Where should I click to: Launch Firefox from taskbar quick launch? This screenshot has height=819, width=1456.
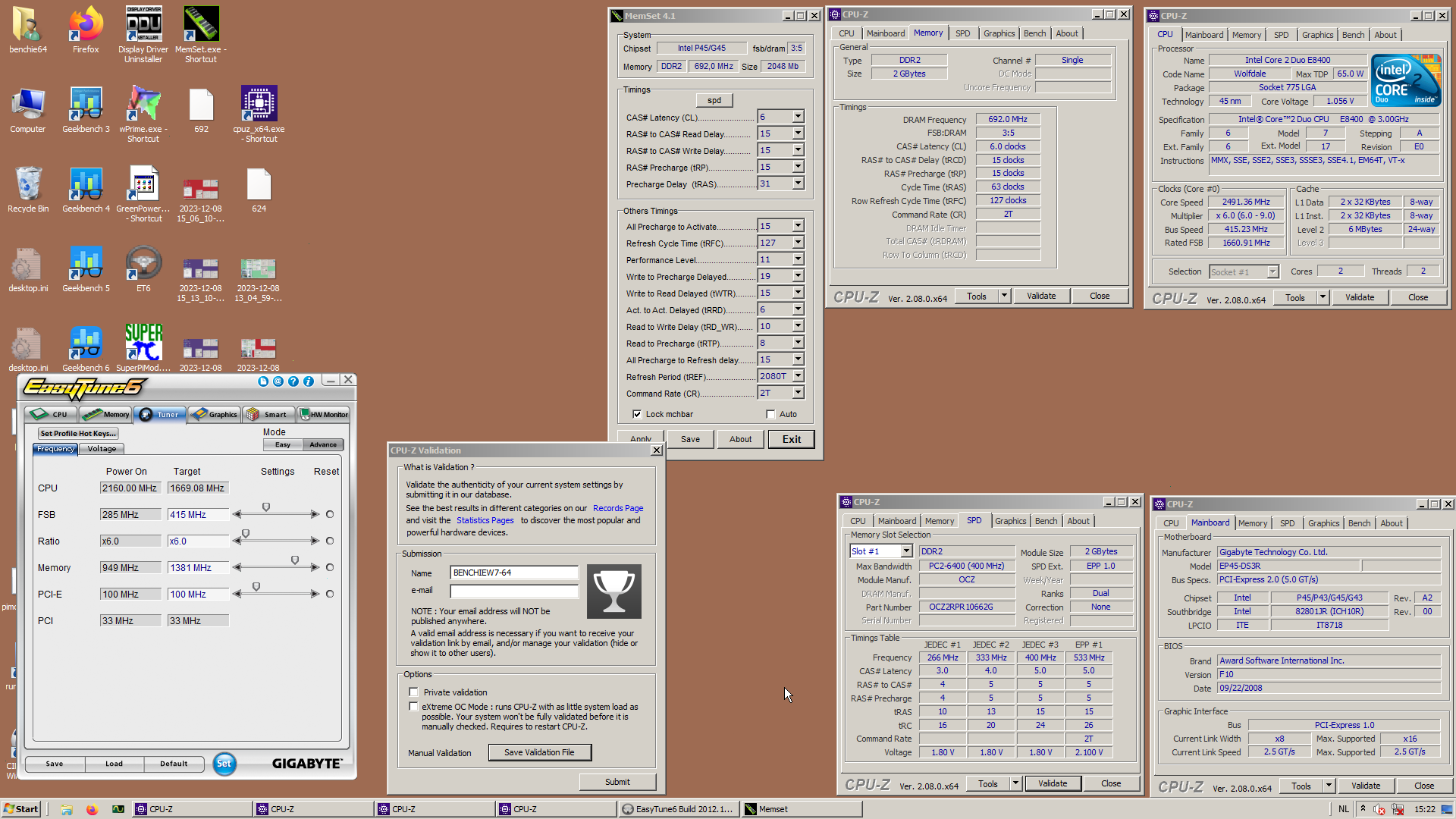pos(92,809)
